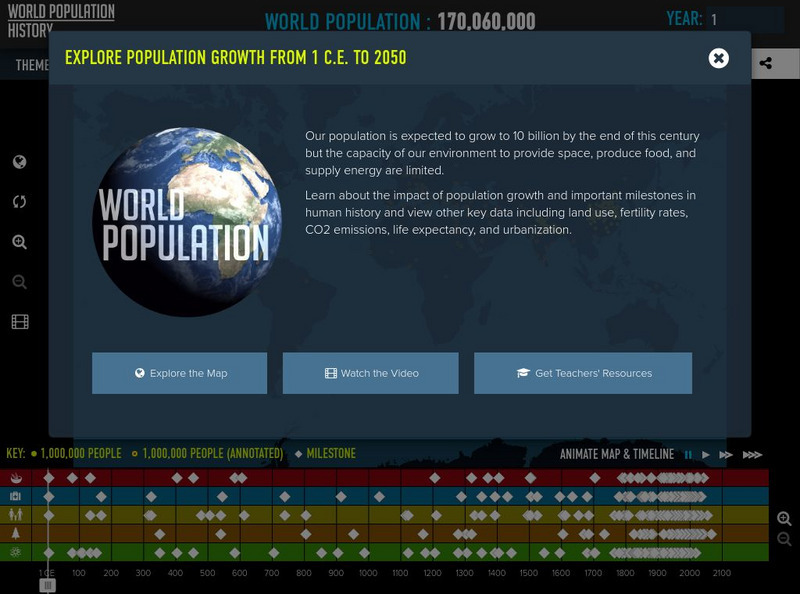Viewport: 800px width, 594px height.
Task: Click the 500 year label on timeline
Action: (x=207, y=573)
